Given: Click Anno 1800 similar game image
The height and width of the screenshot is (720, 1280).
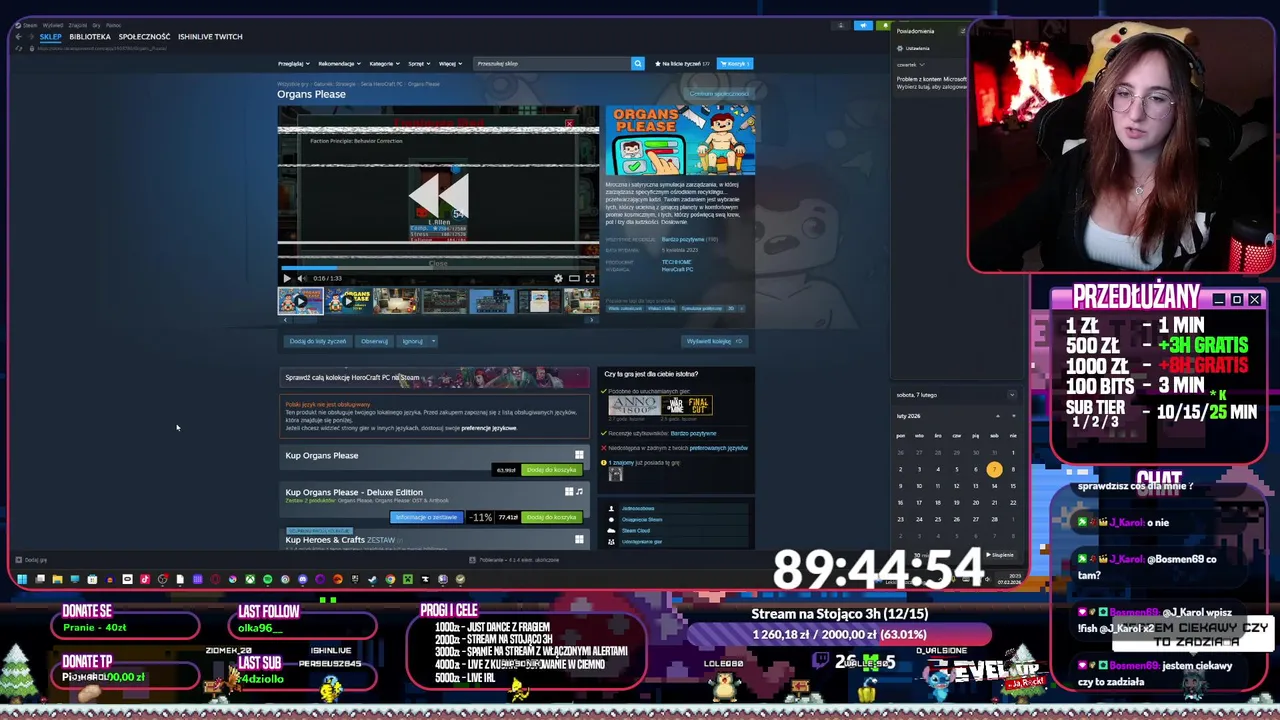Looking at the screenshot, I should 634,405.
